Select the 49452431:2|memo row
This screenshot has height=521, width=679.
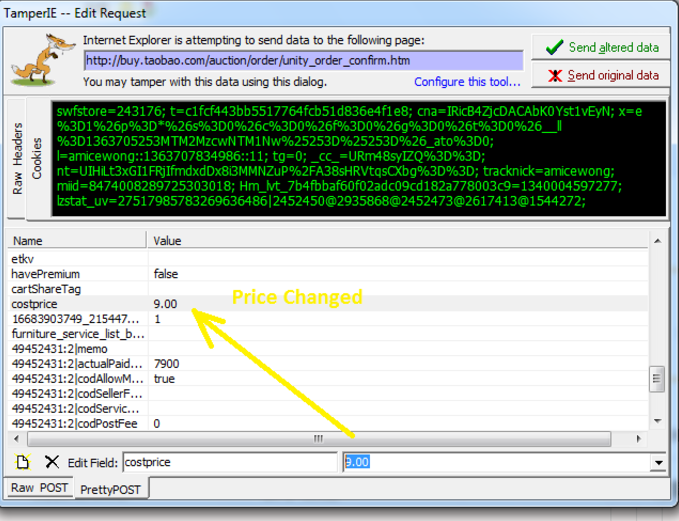(328, 349)
